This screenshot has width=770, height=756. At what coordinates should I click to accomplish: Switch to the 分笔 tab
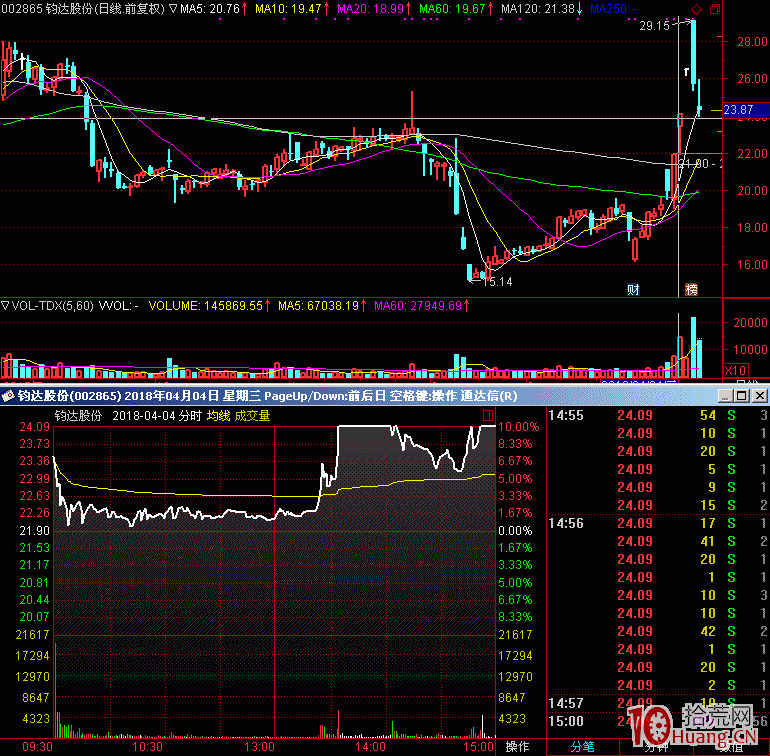[x=582, y=747]
